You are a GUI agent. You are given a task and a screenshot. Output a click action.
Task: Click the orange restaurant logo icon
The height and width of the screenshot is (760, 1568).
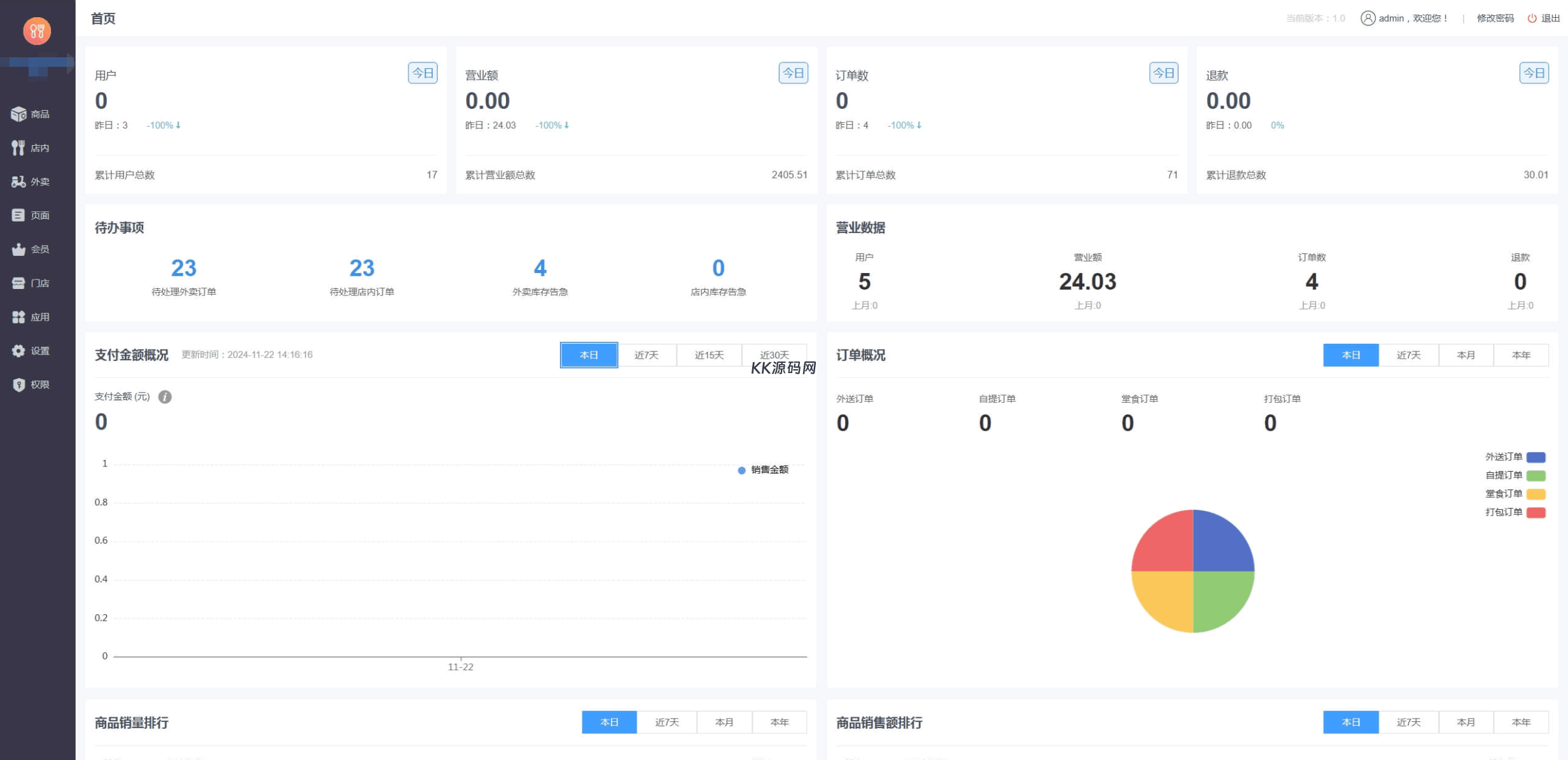click(37, 31)
